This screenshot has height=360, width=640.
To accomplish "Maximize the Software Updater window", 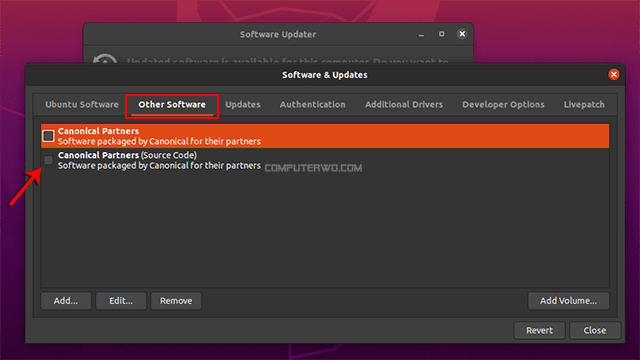I will pos(442,34).
